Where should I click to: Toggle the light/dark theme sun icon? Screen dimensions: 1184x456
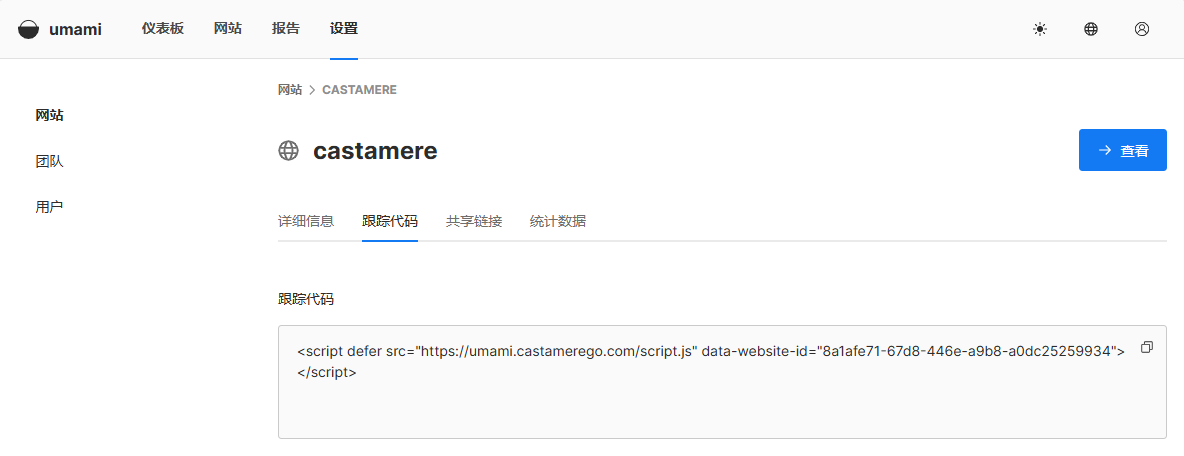(x=1040, y=29)
